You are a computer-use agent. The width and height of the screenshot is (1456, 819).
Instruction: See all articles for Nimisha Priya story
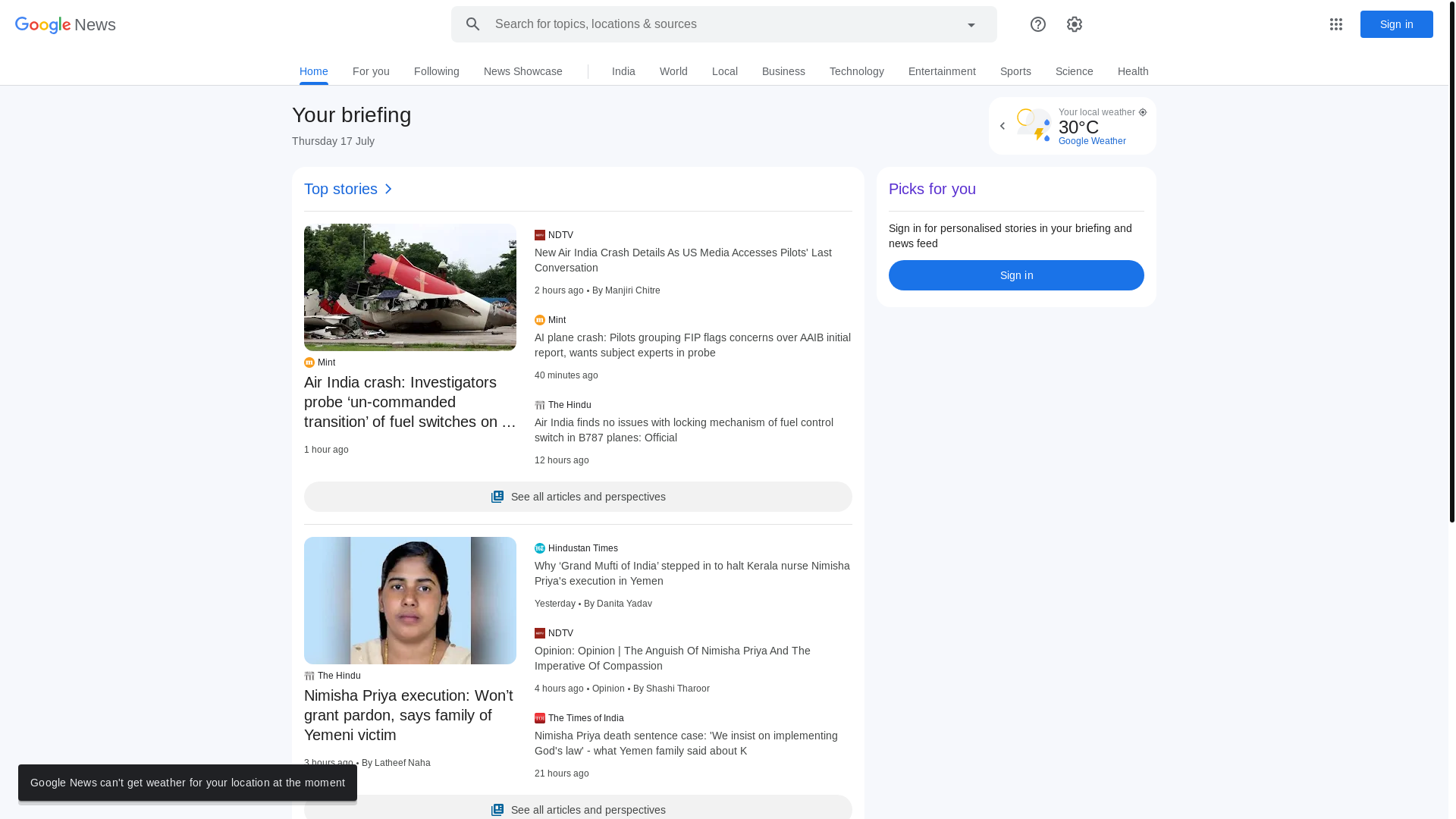(x=578, y=808)
